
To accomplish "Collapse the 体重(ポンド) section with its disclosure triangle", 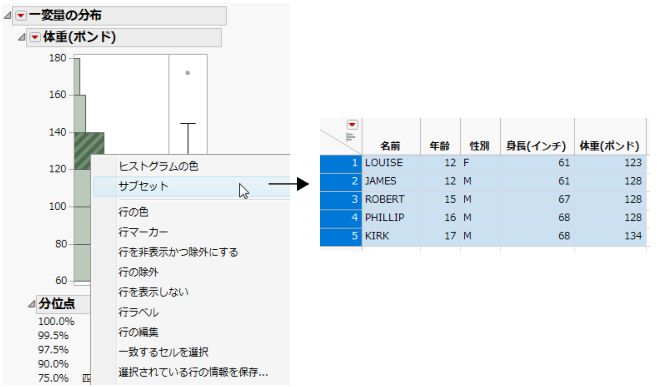I will coord(22,37).
